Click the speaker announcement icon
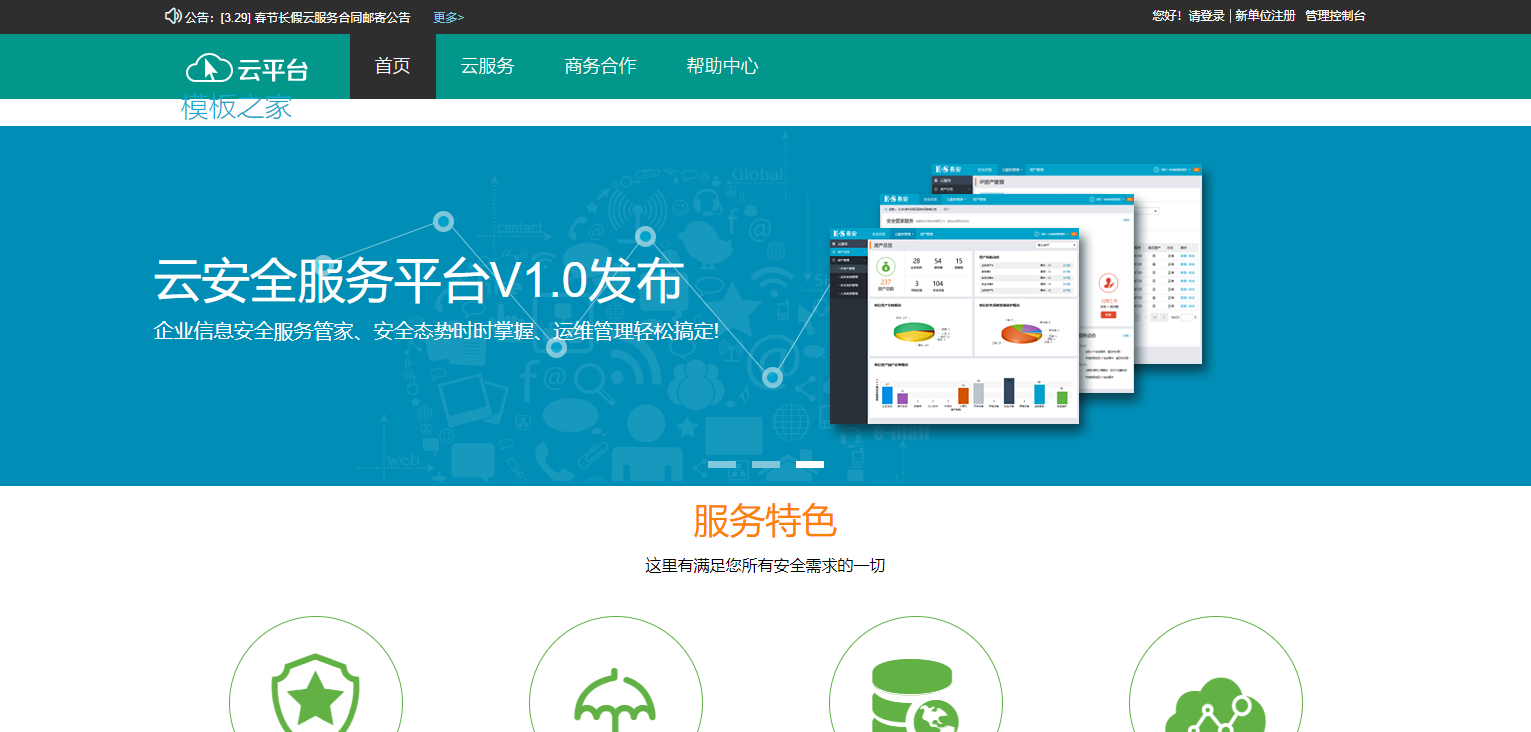 [173, 16]
